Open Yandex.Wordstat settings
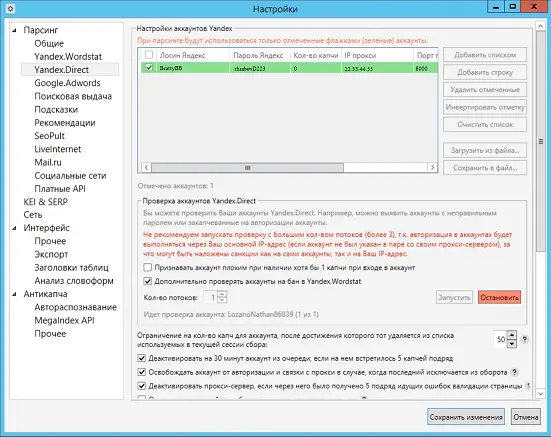 (x=68, y=57)
